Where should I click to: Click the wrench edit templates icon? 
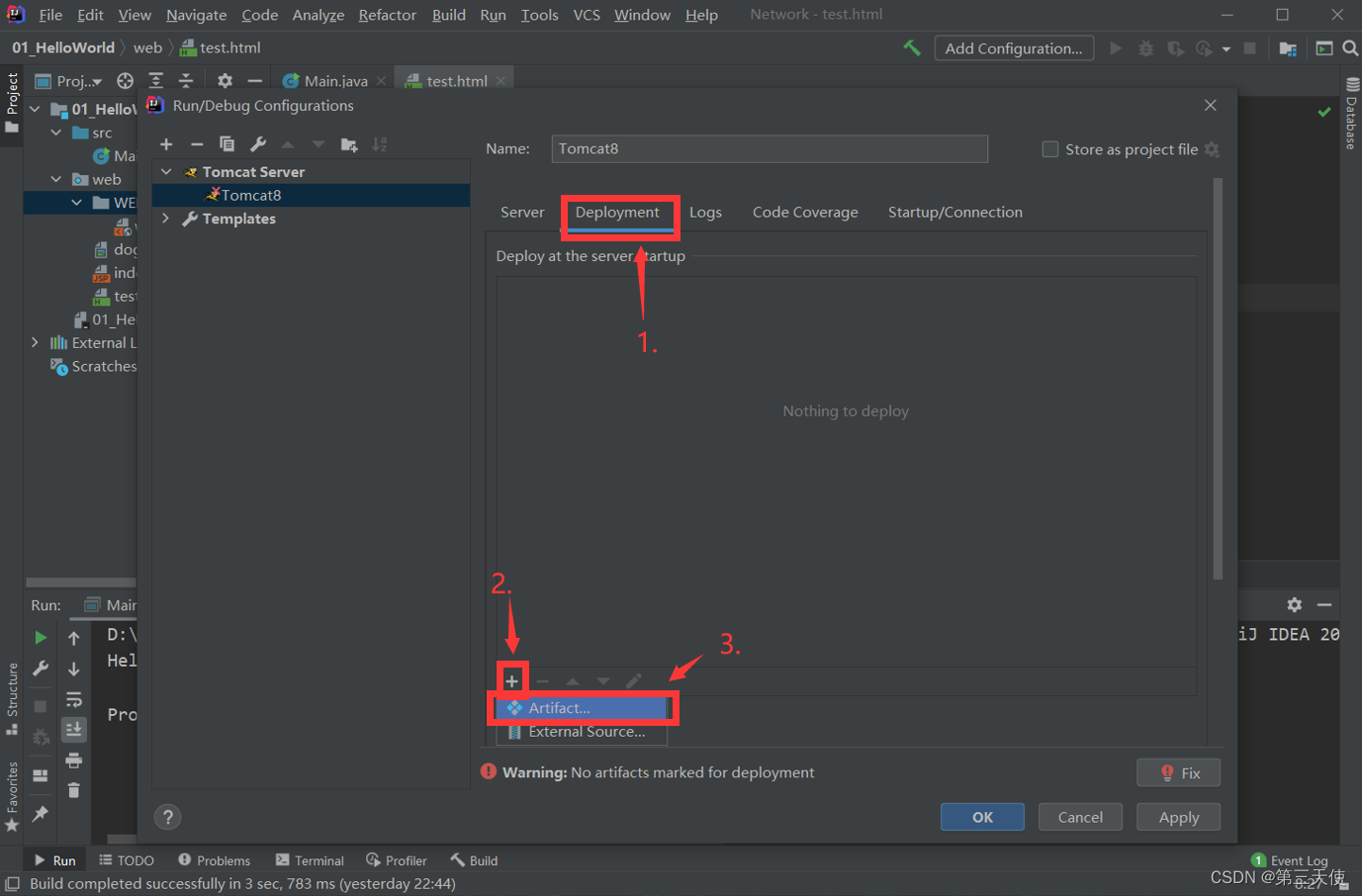258,144
